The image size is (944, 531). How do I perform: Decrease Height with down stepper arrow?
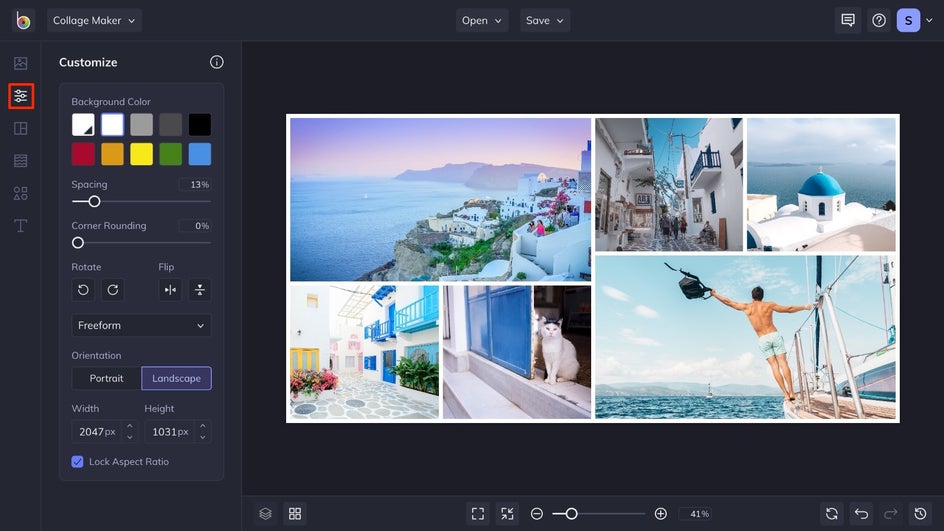(203, 437)
